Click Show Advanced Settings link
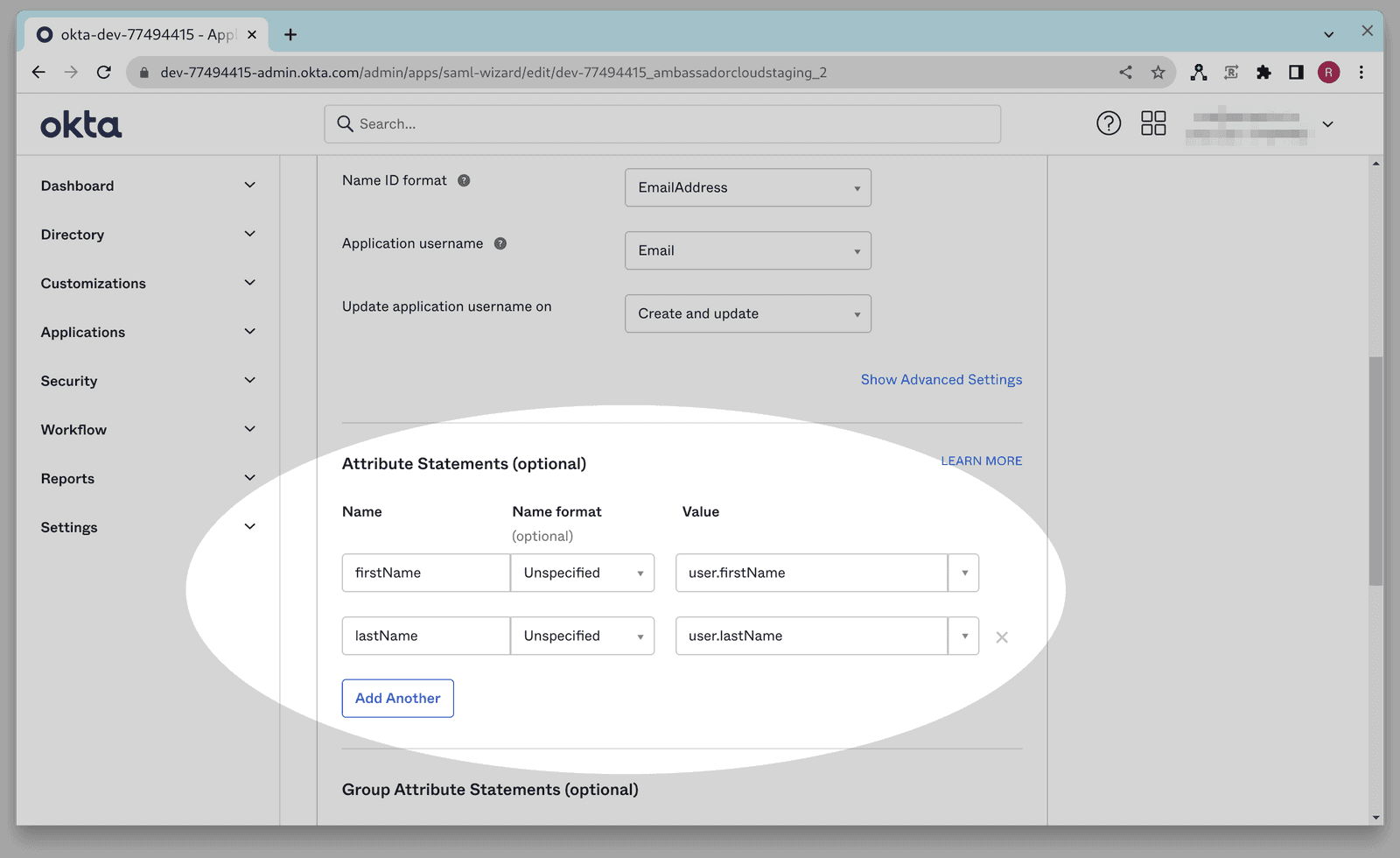This screenshot has width=1400, height=858. (x=941, y=379)
